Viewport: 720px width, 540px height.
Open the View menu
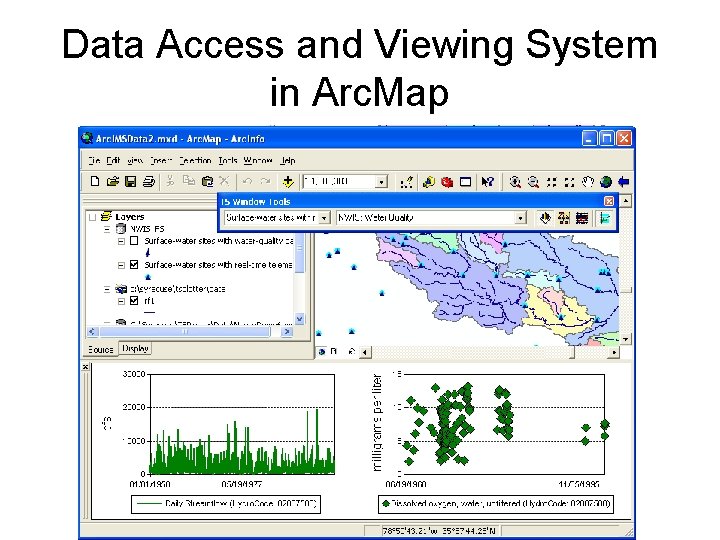coord(135,160)
